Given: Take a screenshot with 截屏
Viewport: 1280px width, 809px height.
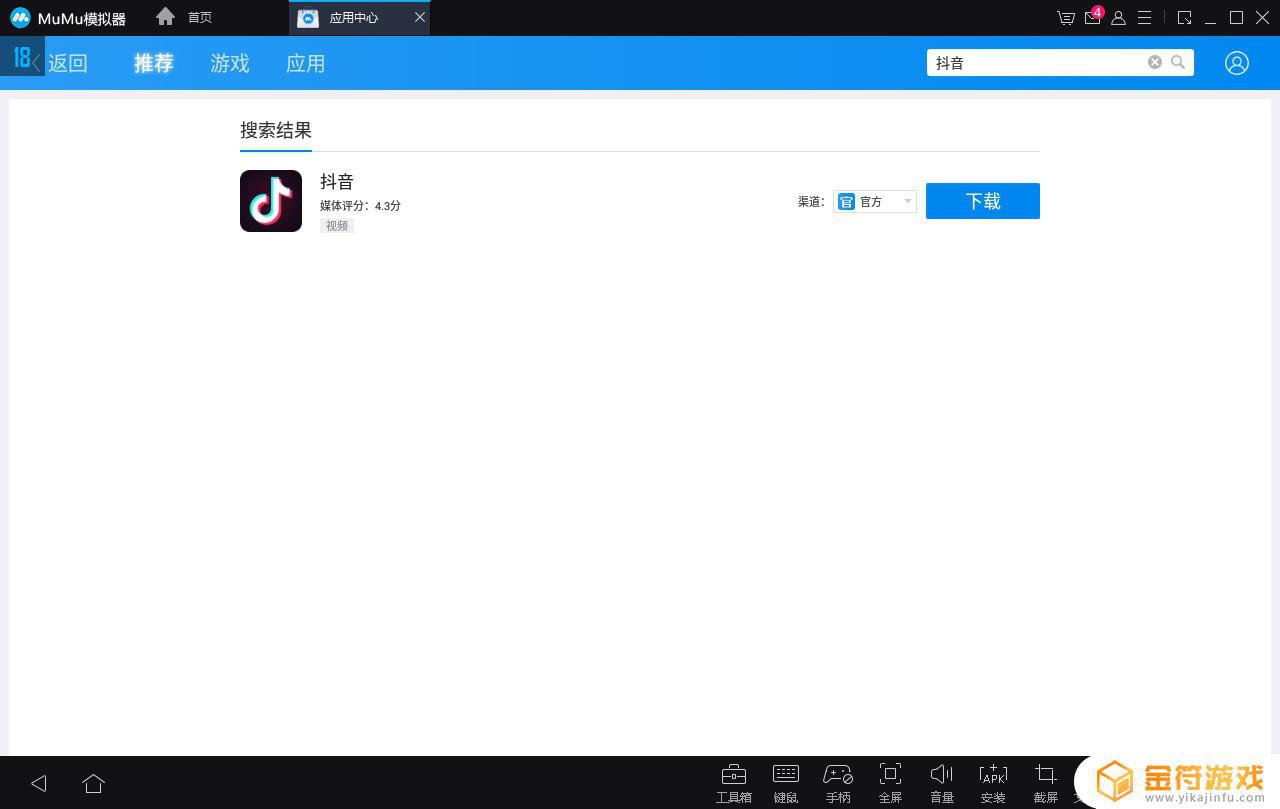Looking at the screenshot, I should 1046,783.
